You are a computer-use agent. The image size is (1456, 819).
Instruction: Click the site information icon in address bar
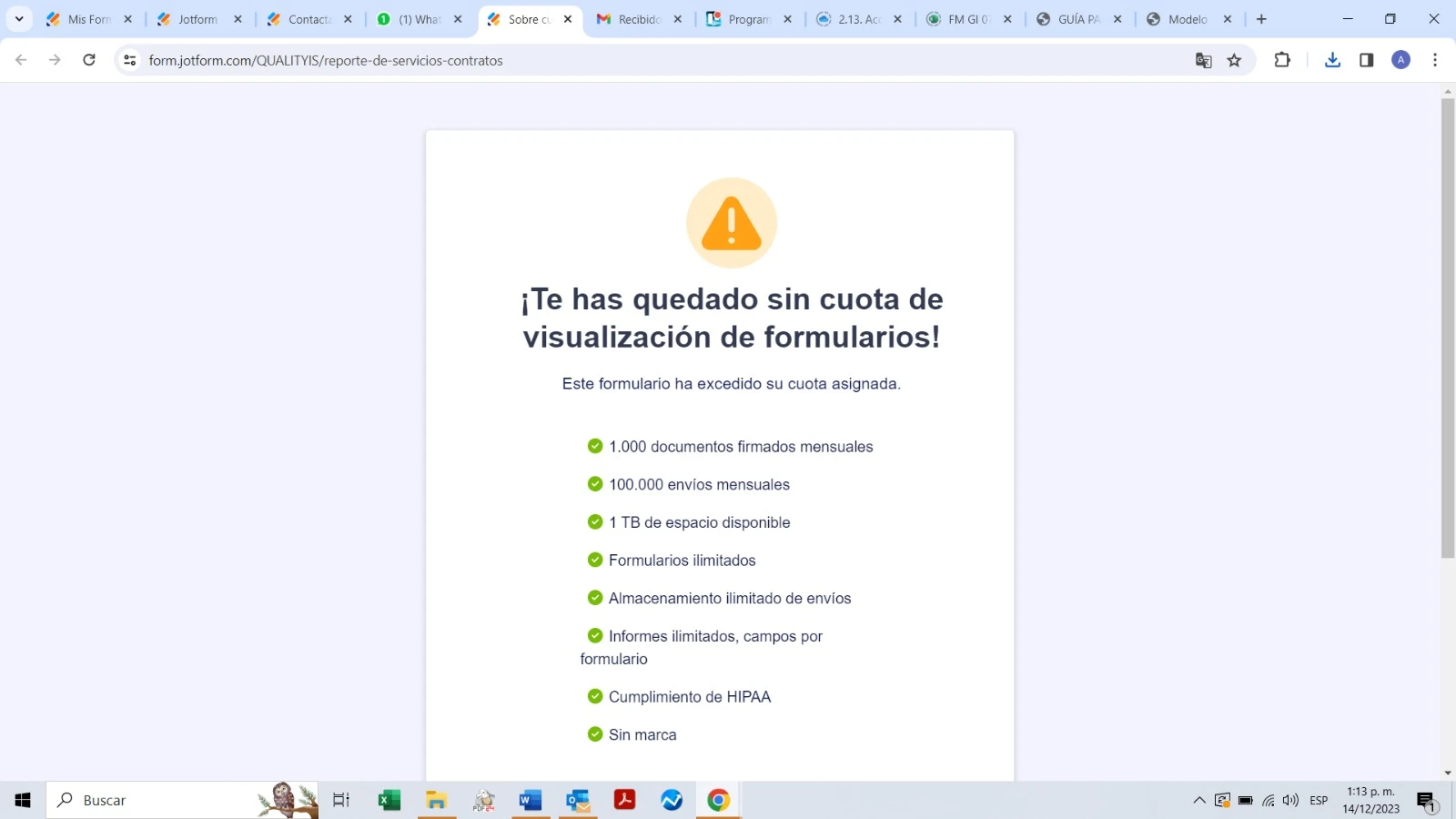pyautogui.click(x=129, y=60)
